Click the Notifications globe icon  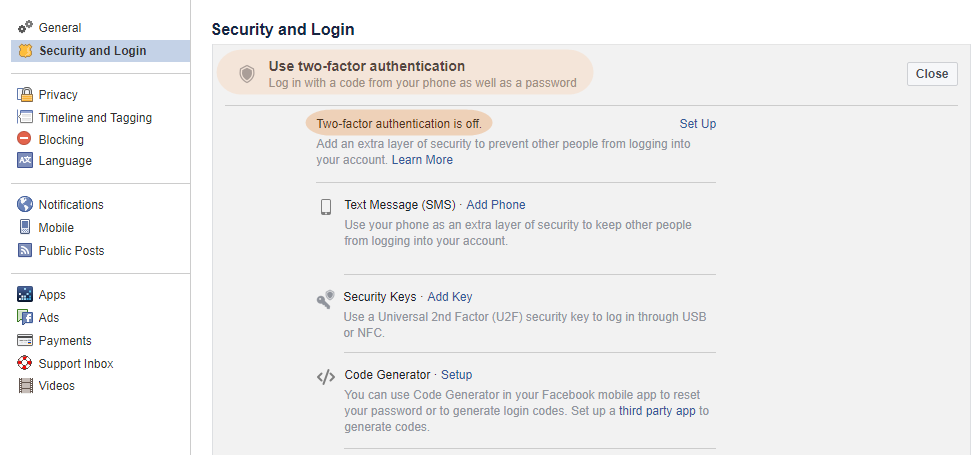coord(25,204)
